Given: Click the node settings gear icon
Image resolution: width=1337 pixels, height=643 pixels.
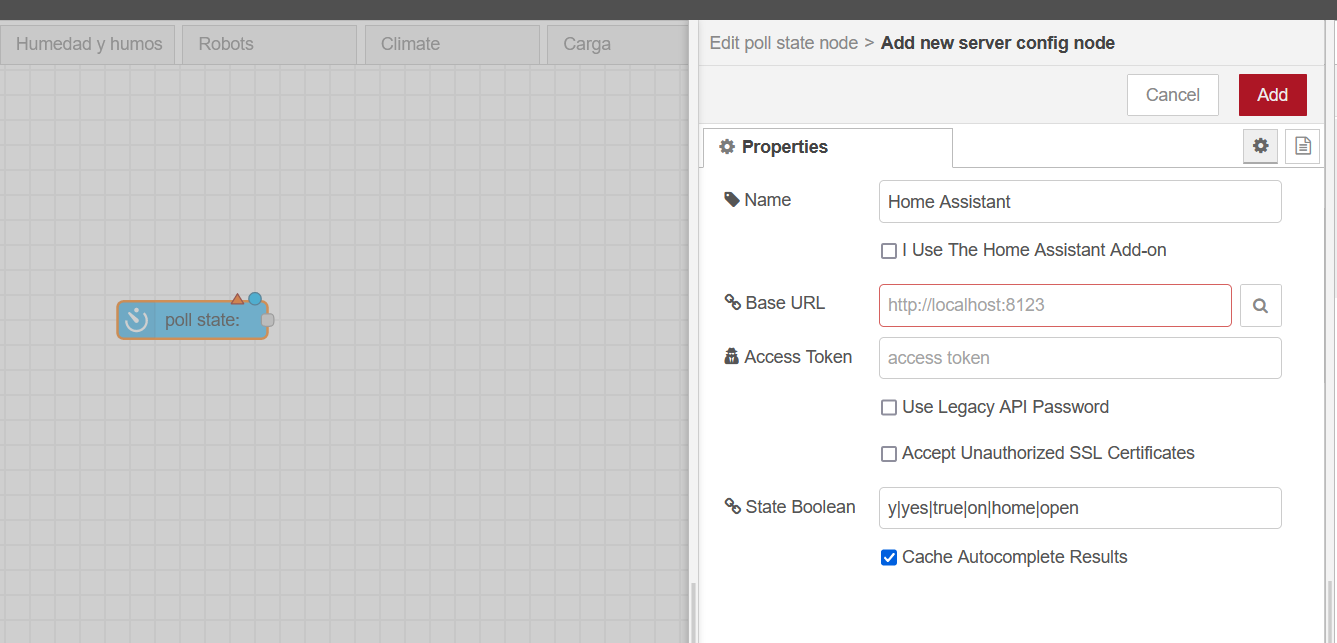Looking at the screenshot, I should pyautogui.click(x=1261, y=146).
